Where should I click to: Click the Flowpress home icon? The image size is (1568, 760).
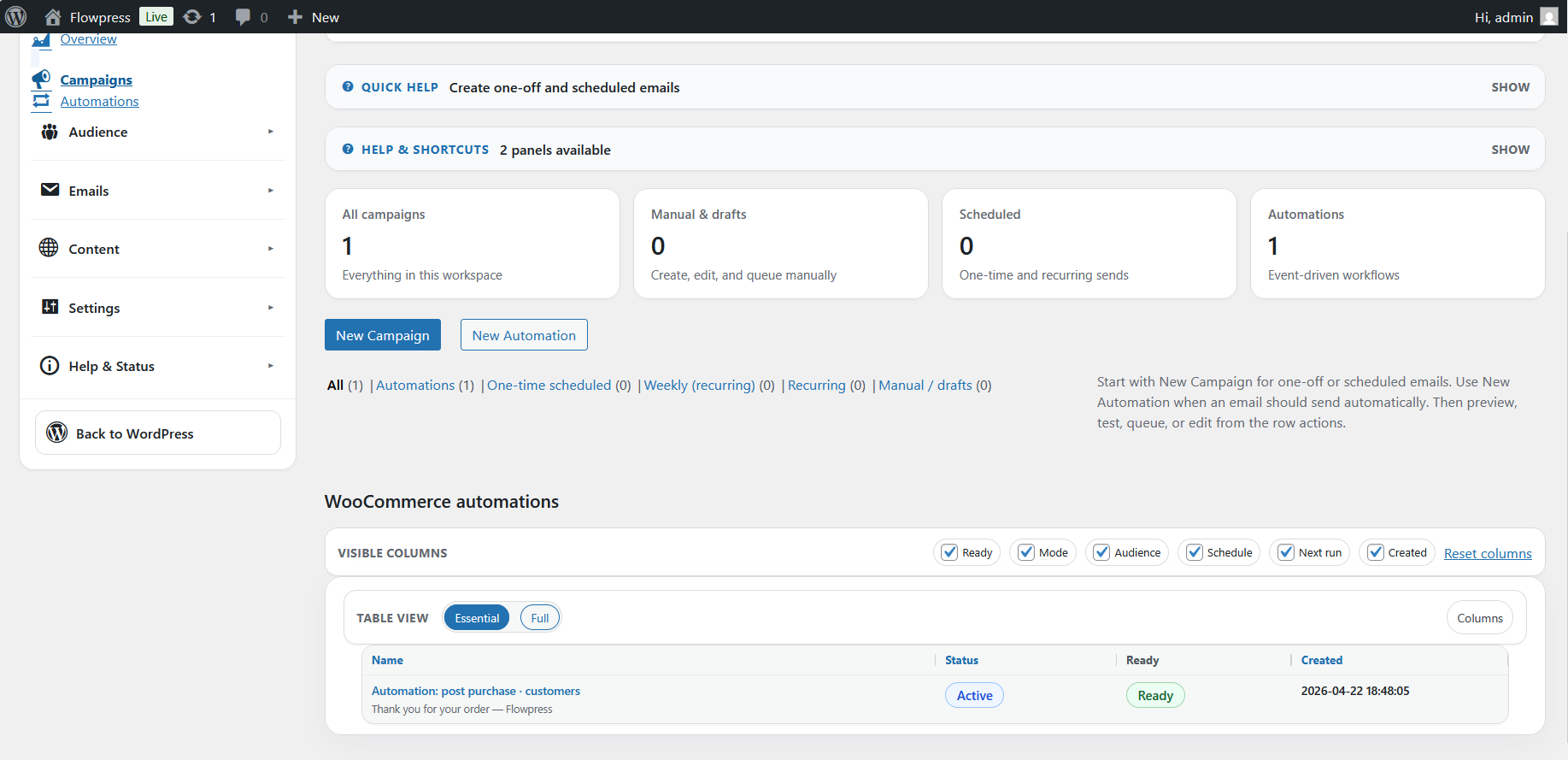53,17
